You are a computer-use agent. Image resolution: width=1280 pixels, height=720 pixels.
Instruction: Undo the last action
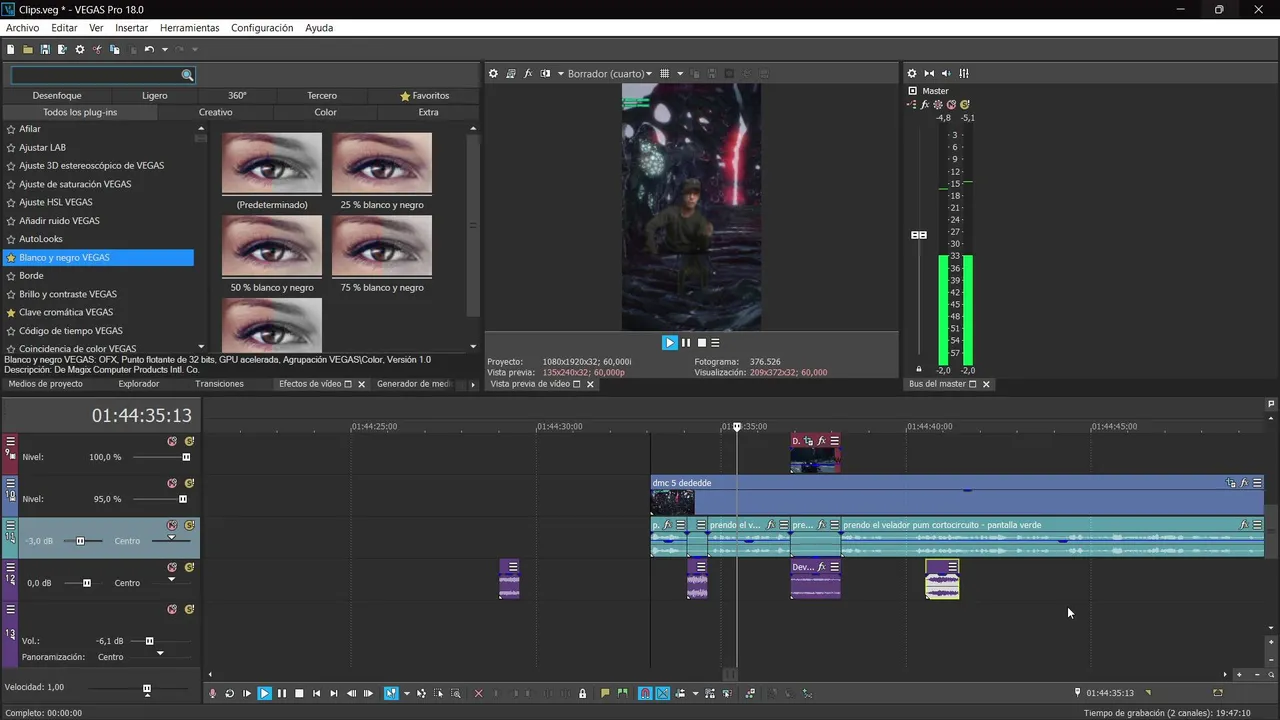coord(149,50)
